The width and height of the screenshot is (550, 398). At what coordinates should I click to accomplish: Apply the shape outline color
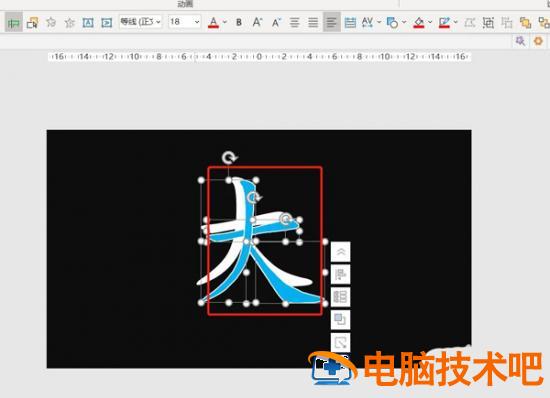[444, 23]
